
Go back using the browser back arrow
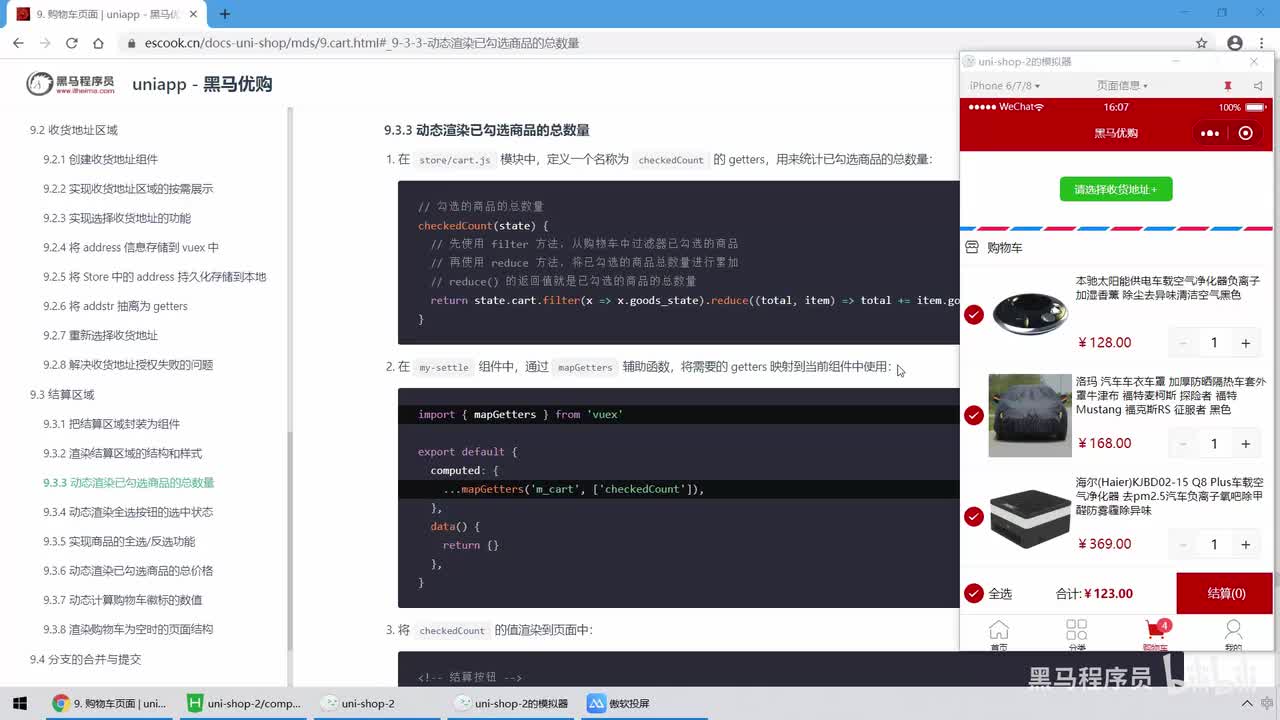pos(18,43)
